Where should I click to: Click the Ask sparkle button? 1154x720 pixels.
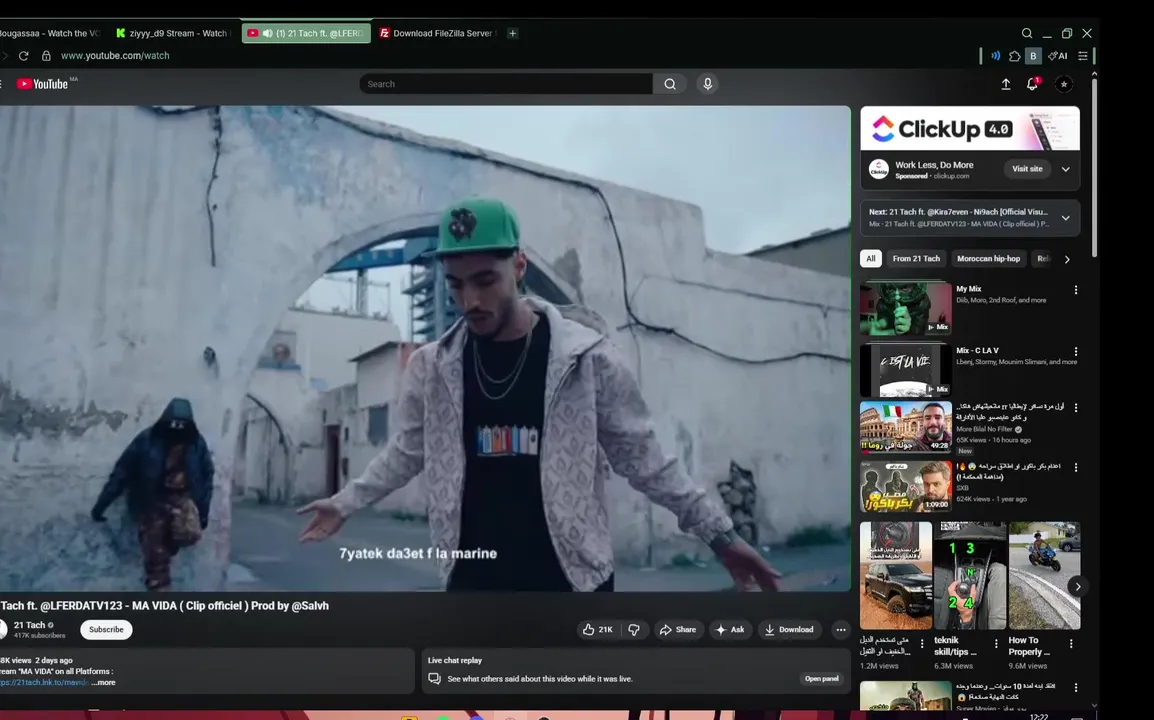click(730, 629)
